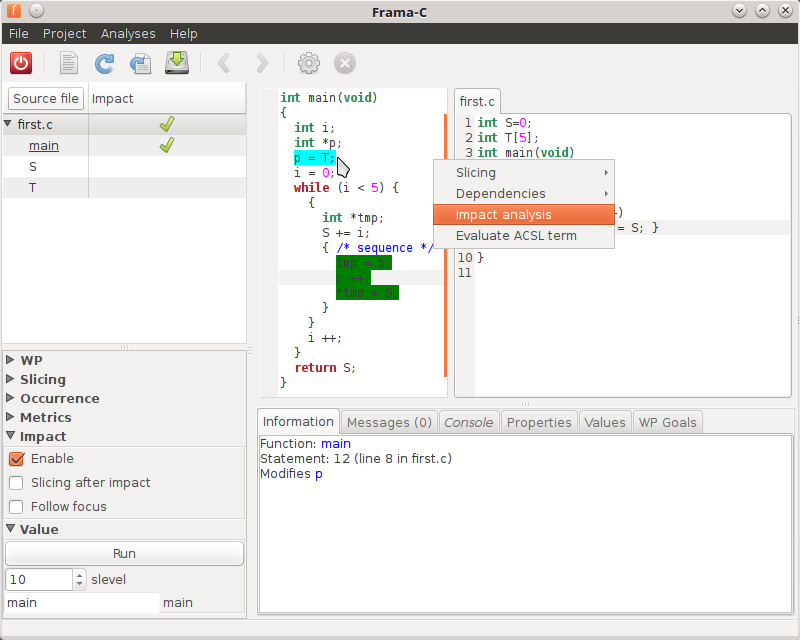Click the main function link in Information
The image size is (800, 640).
(x=336, y=444)
